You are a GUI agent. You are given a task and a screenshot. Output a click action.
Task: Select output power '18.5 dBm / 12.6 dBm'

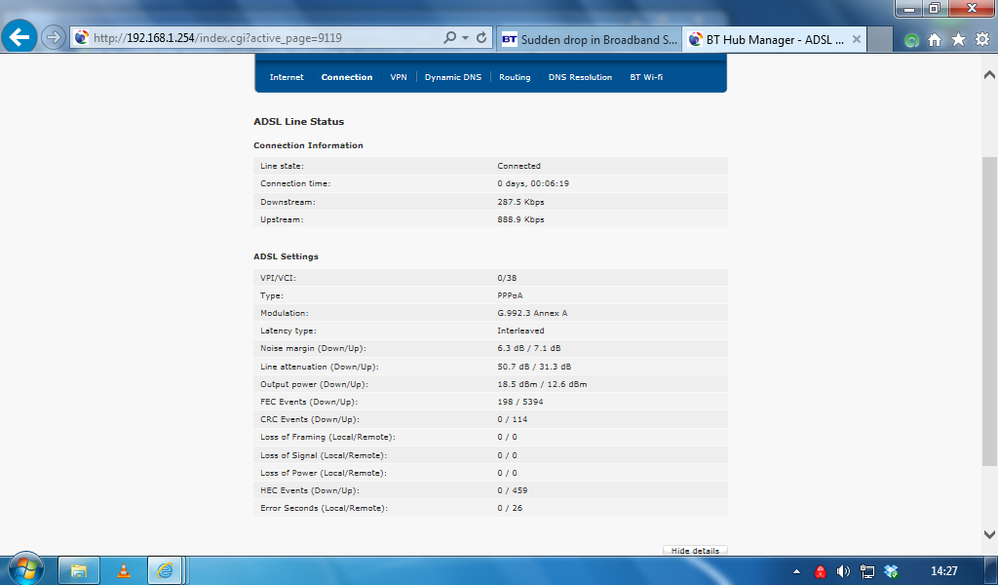click(x=542, y=384)
